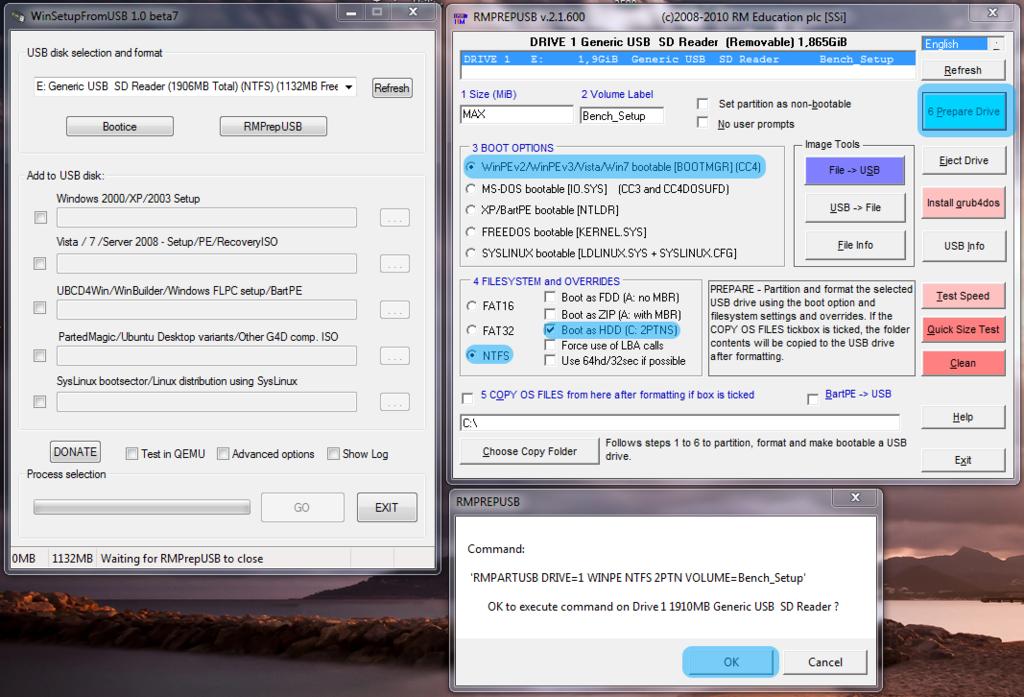Viewport: 1024px width, 697px height.
Task: Check No user prompts option
Action: [703, 123]
